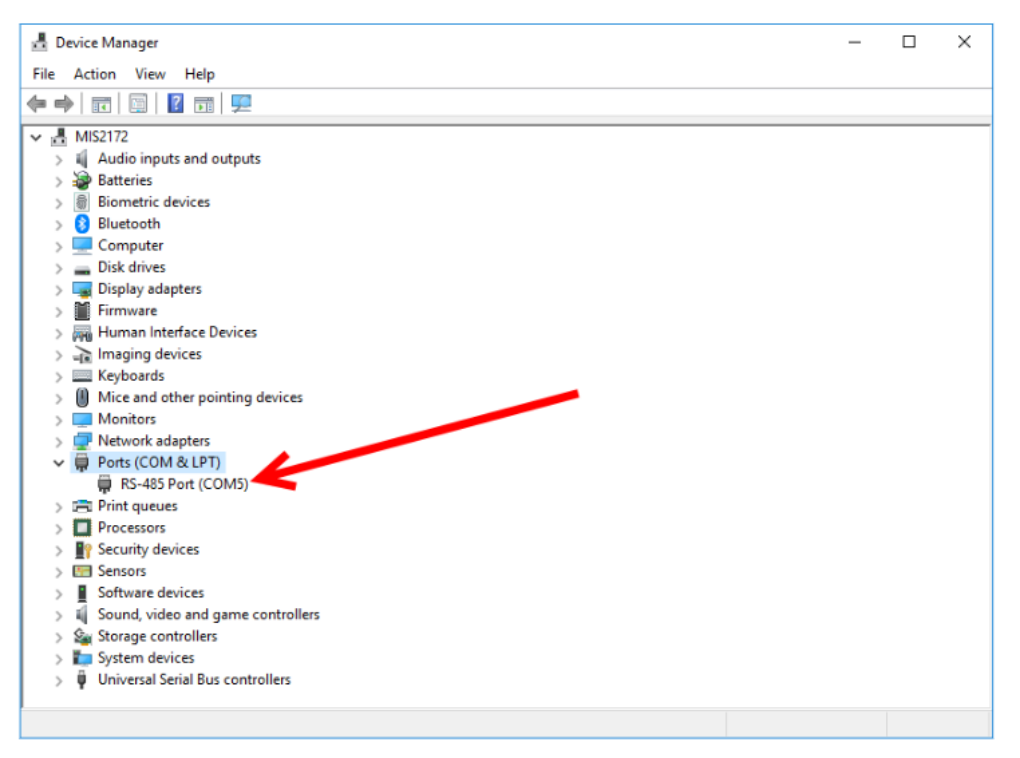Click the Print queues printer icon
Screen dimensions: 1020x758
(x=83, y=506)
